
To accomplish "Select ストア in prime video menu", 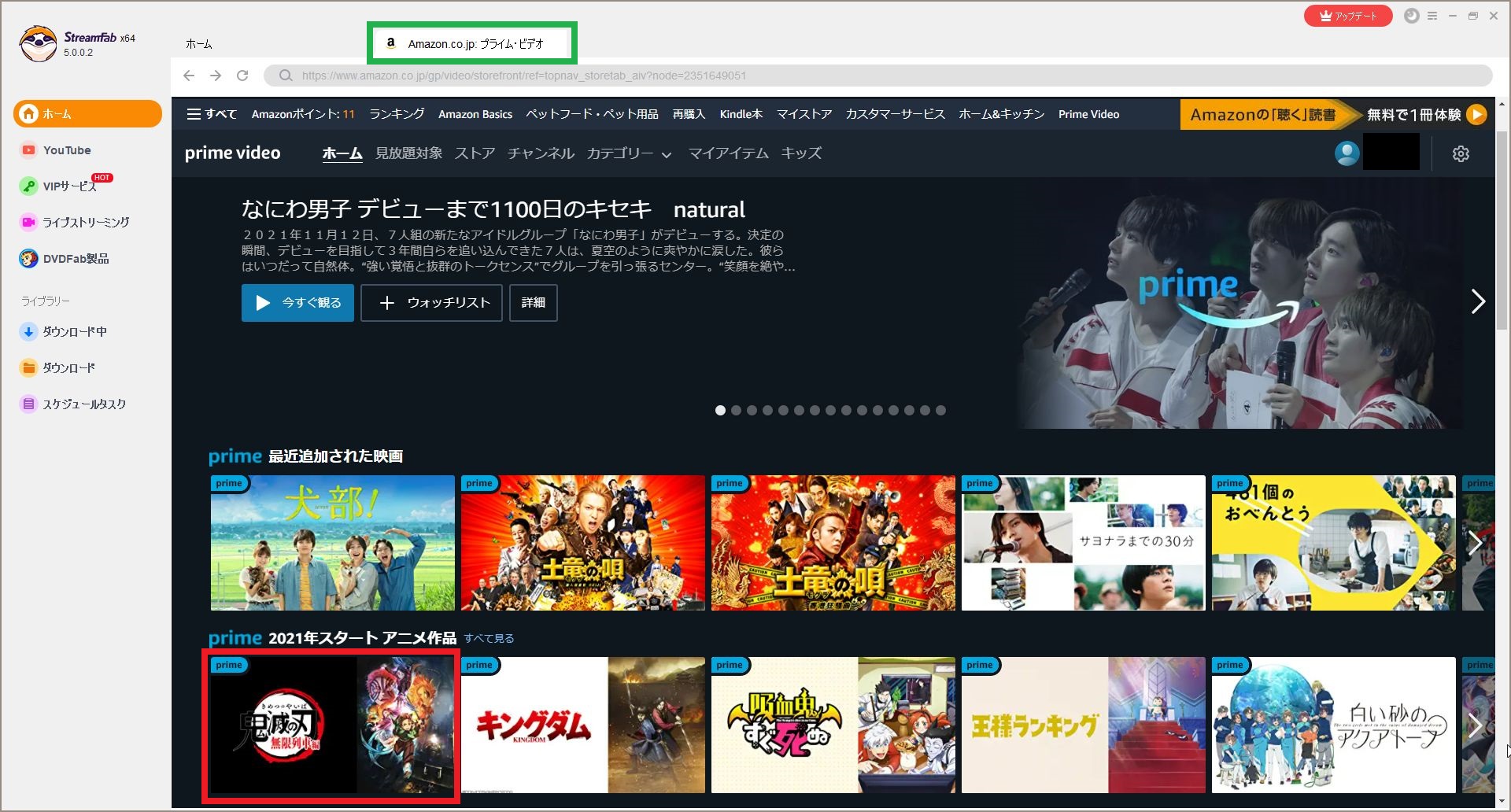I will point(475,153).
